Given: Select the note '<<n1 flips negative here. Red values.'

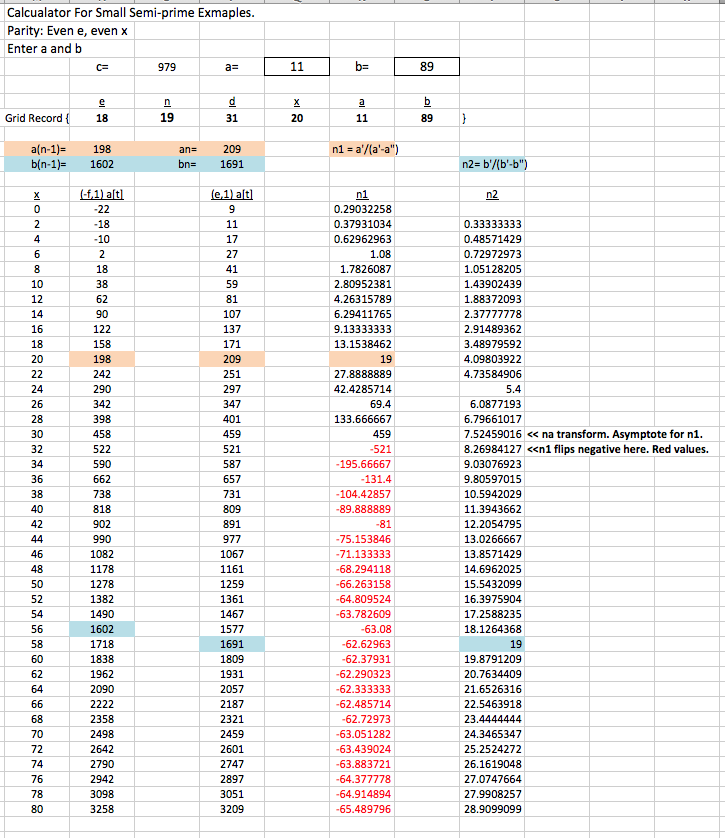Looking at the screenshot, I should 618,449.
